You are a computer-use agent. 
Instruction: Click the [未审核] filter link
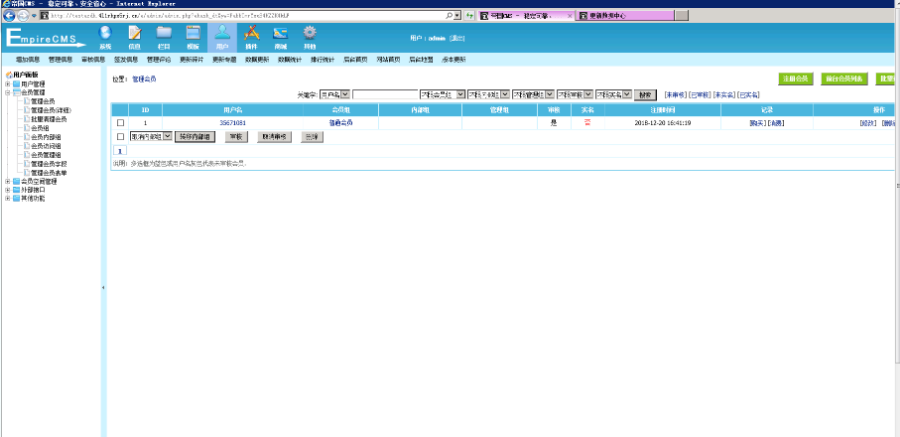676,94
